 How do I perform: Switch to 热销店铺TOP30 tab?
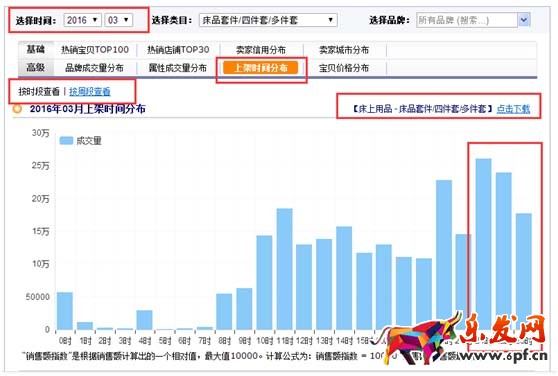click(178, 50)
